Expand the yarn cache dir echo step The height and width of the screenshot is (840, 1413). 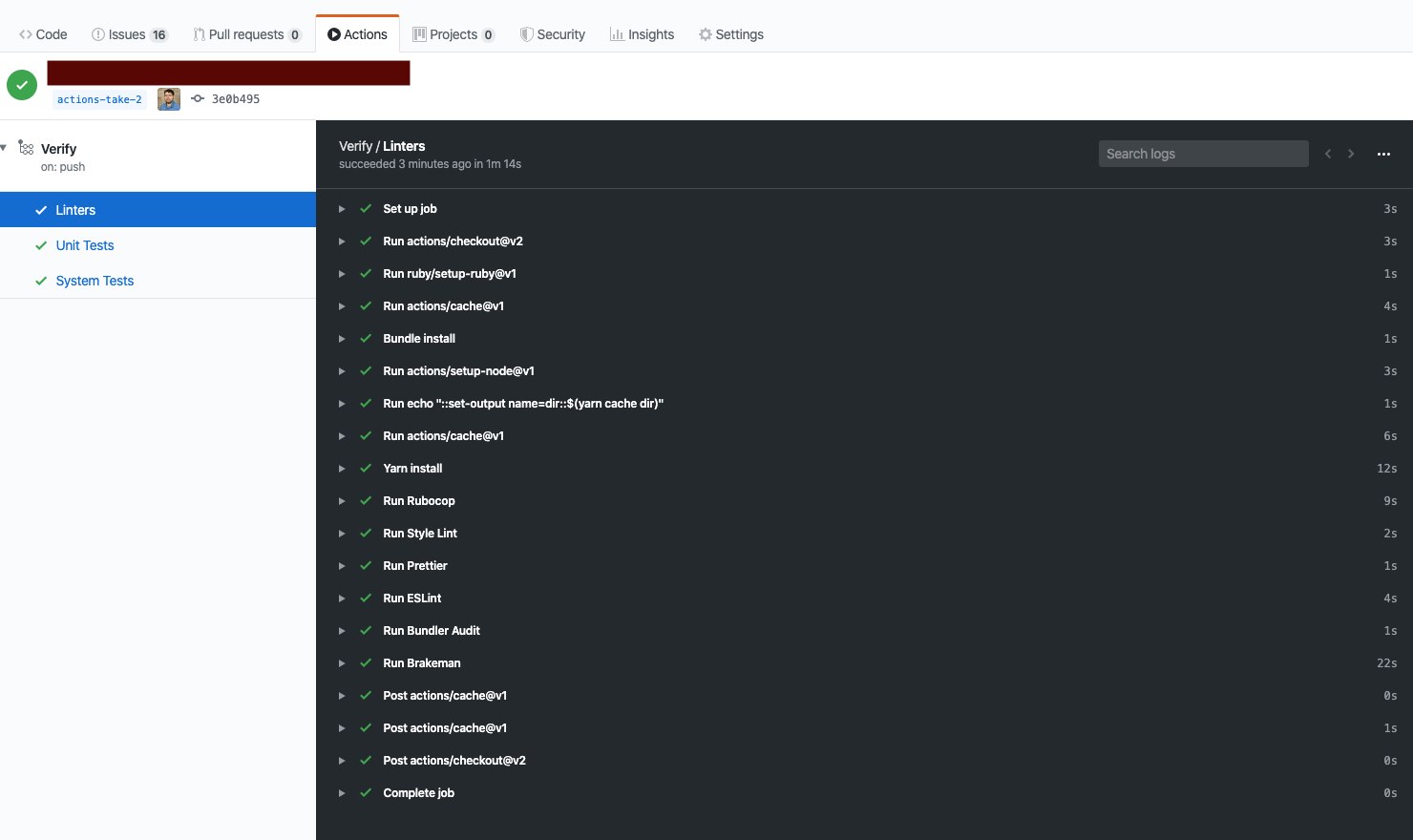342,404
